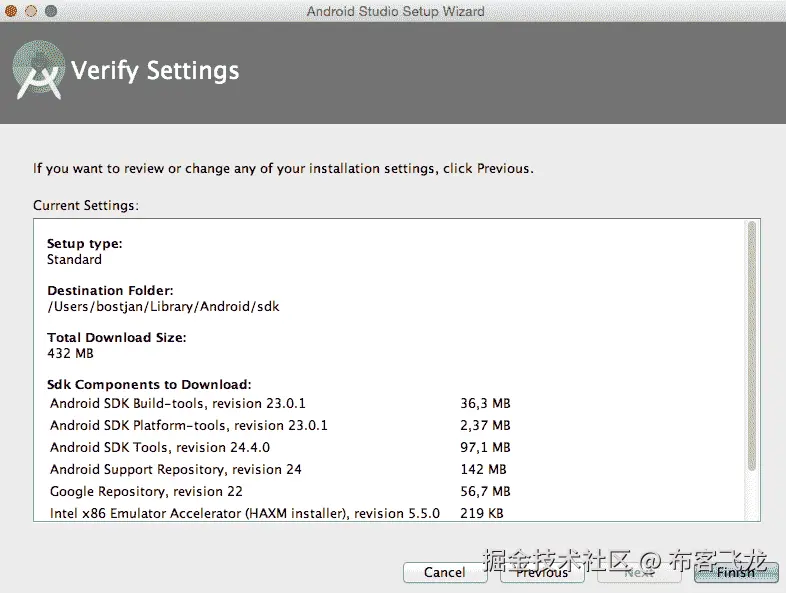Viewport: 786px width, 593px height.
Task: Cancel the setup wizard
Action: [x=444, y=573]
